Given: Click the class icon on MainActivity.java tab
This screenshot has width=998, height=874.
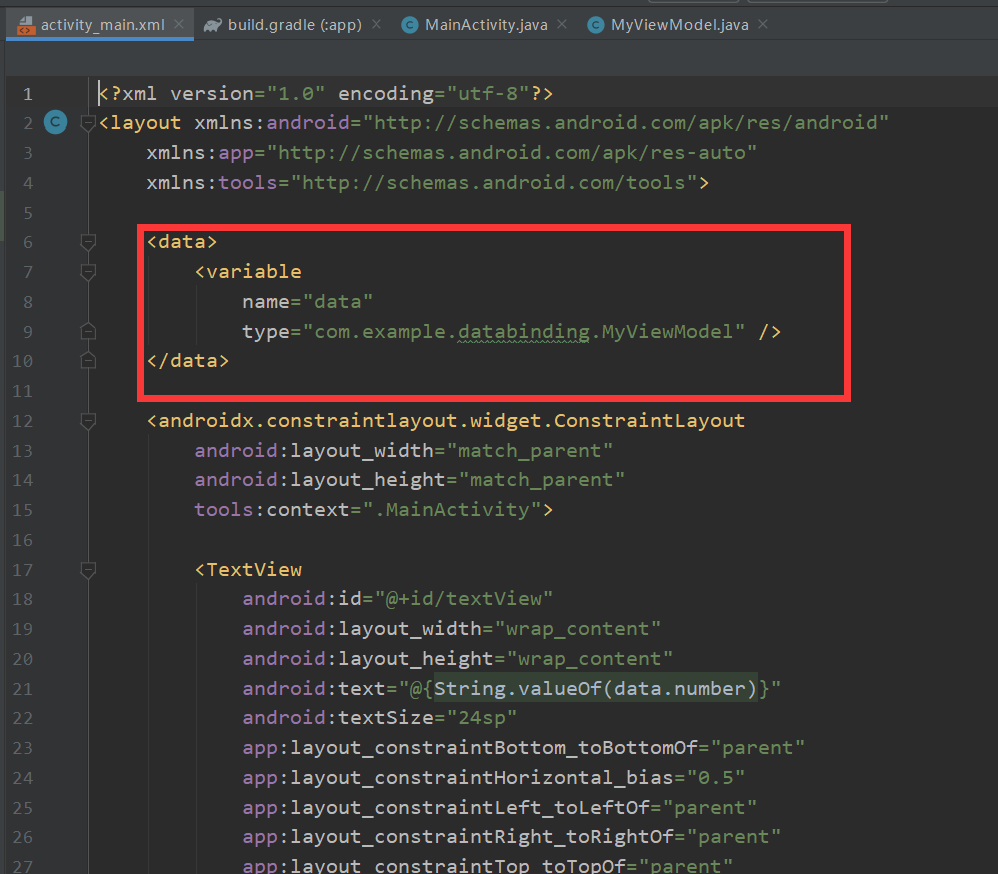Looking at the screenshot, I should [410, 25].
